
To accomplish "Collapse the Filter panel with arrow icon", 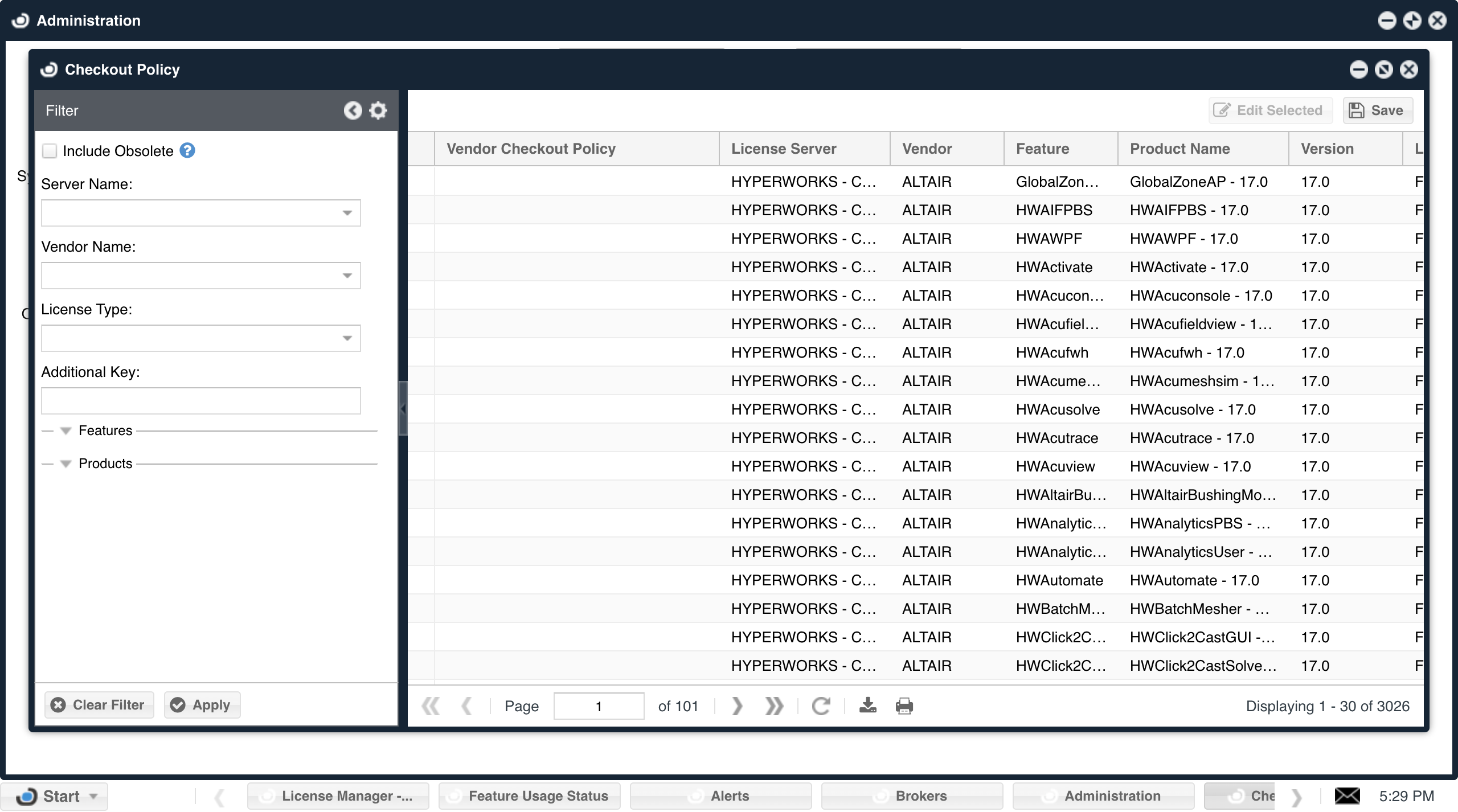I will (x=353, y=110).
